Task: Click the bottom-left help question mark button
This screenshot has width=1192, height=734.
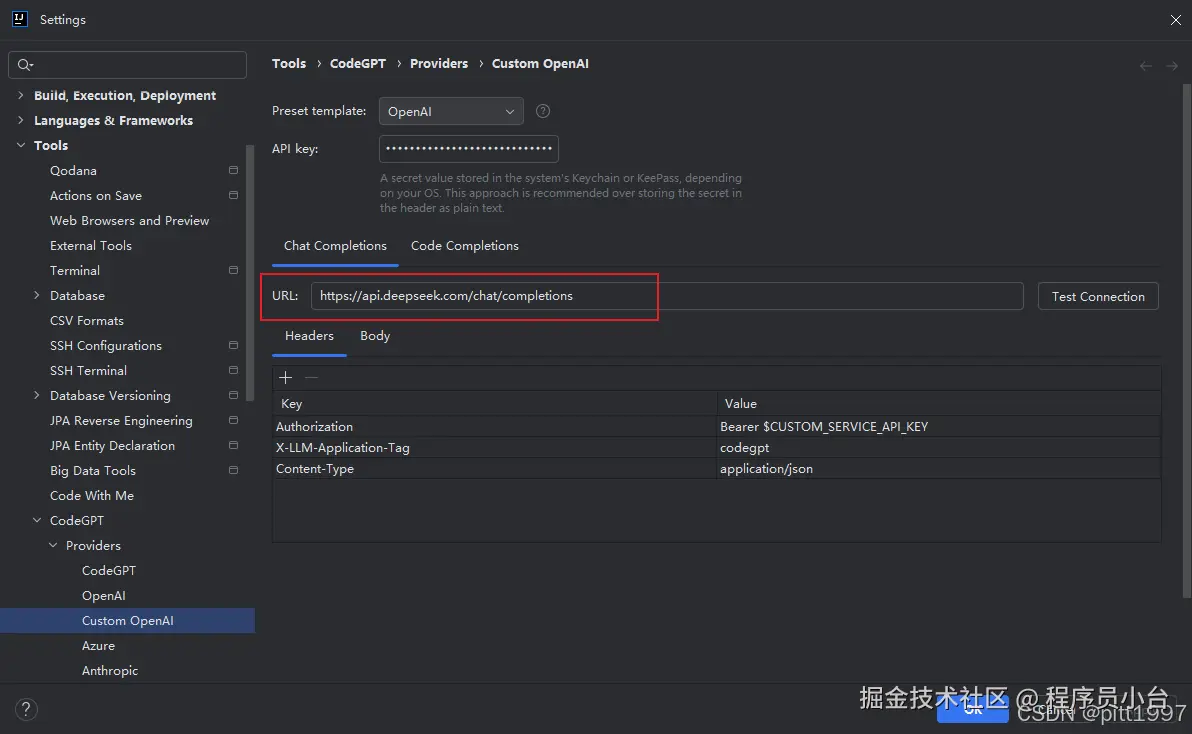Action: (x=26, y=709)
